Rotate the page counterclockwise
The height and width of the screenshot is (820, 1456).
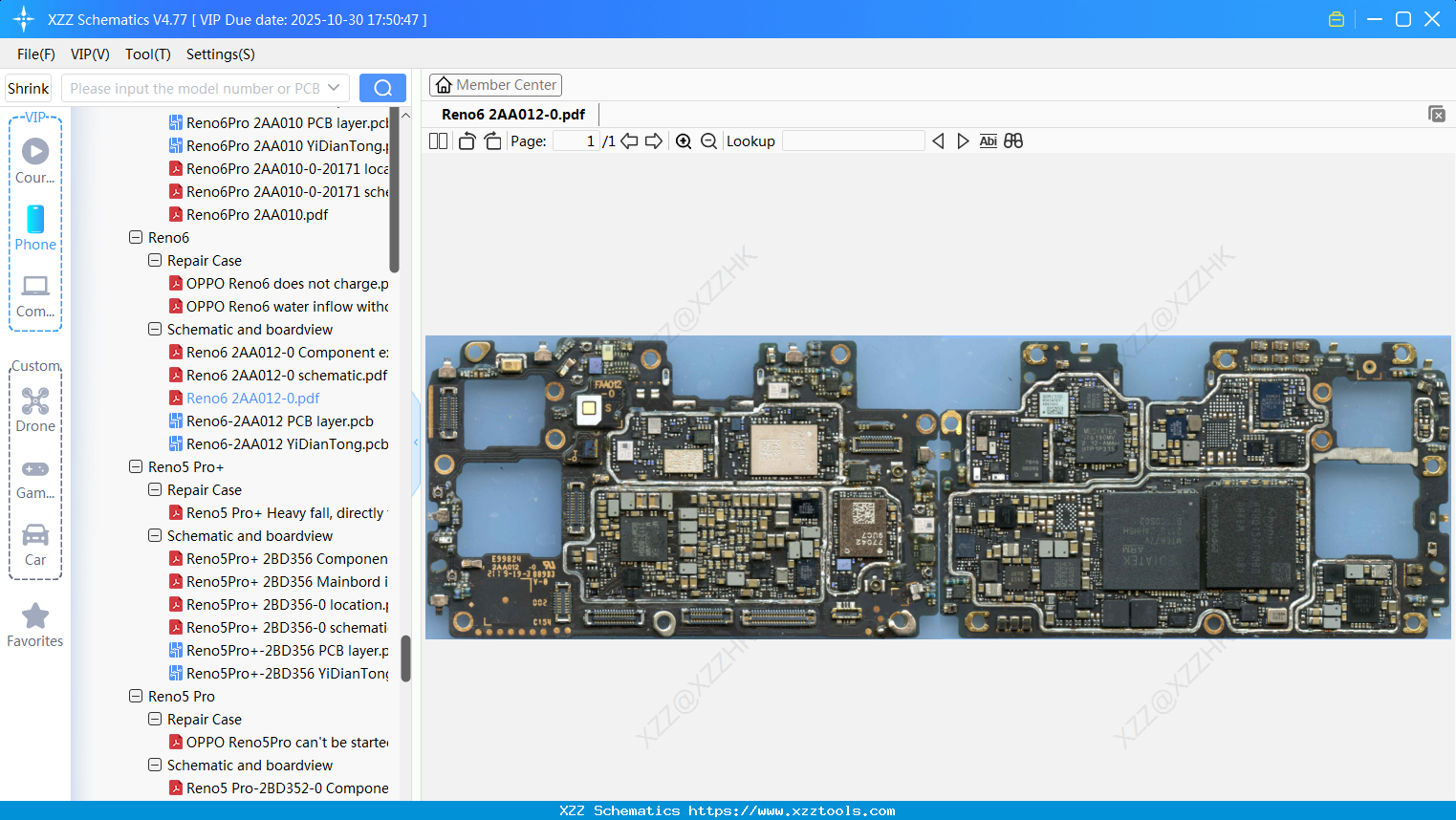(467, 141)
